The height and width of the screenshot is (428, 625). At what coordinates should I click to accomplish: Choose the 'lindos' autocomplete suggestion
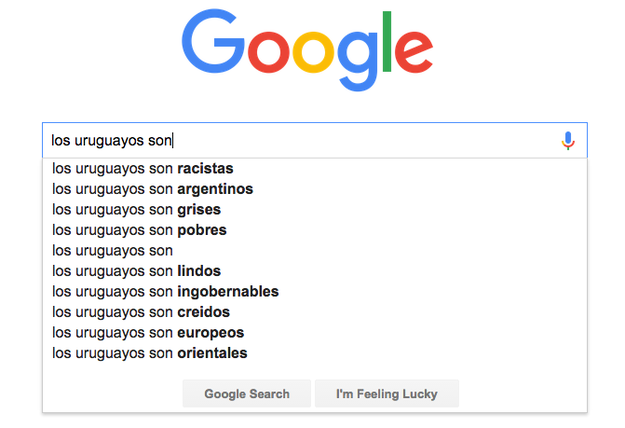pos(315,271)
